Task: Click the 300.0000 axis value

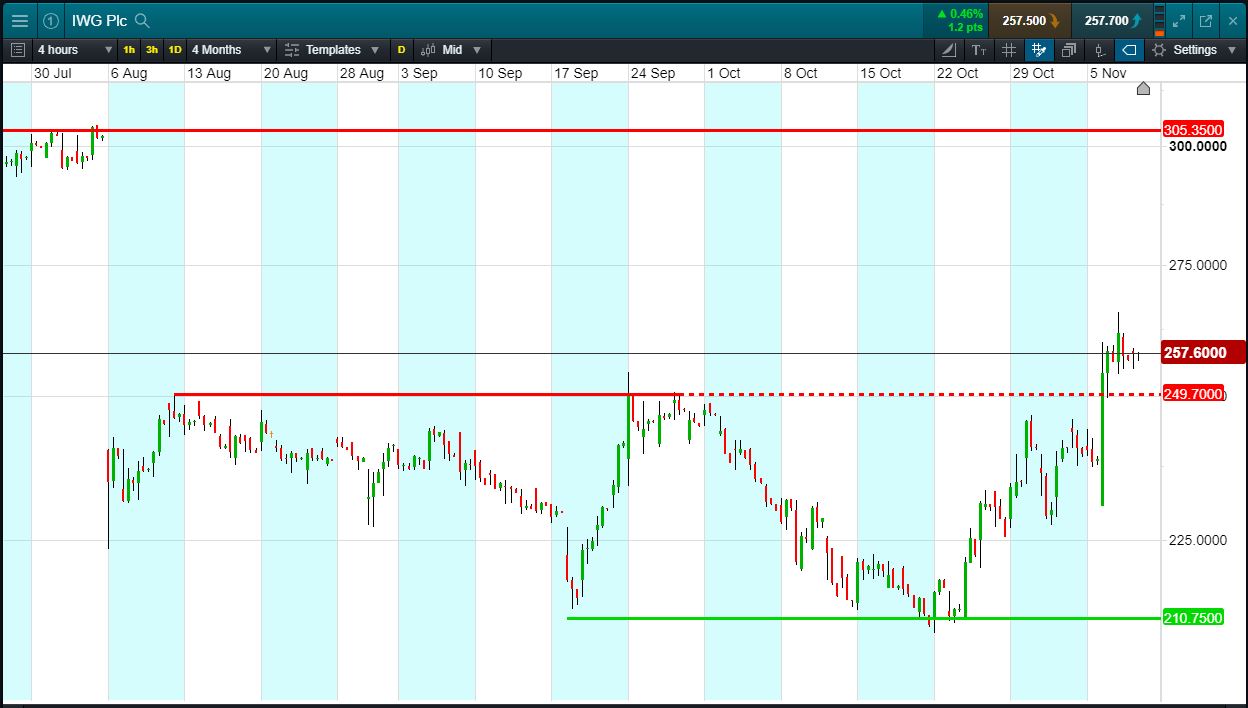Action: 1197,146
